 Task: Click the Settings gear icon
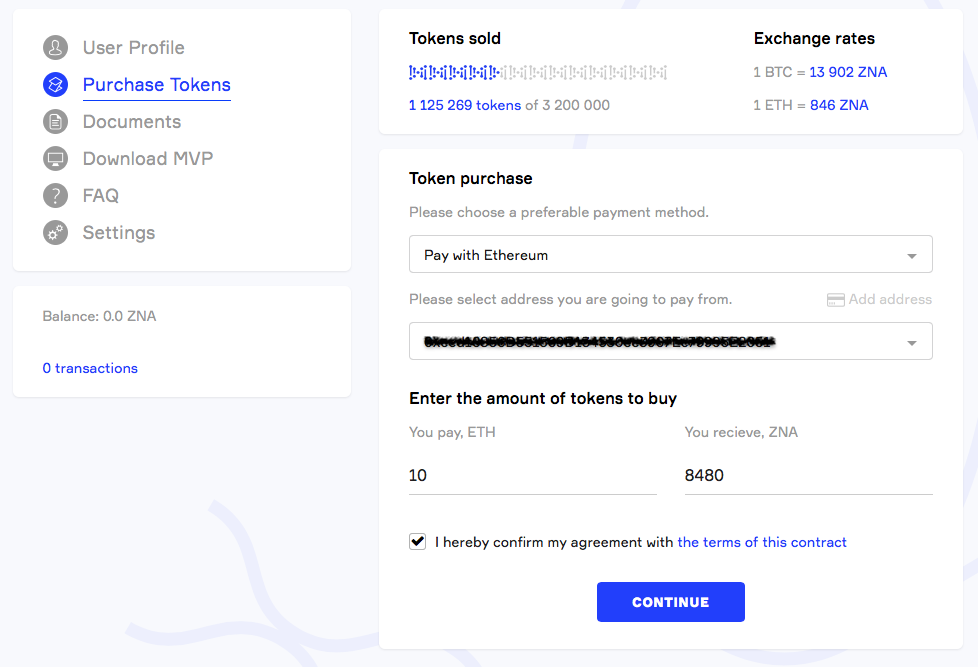tap(55, 232)
